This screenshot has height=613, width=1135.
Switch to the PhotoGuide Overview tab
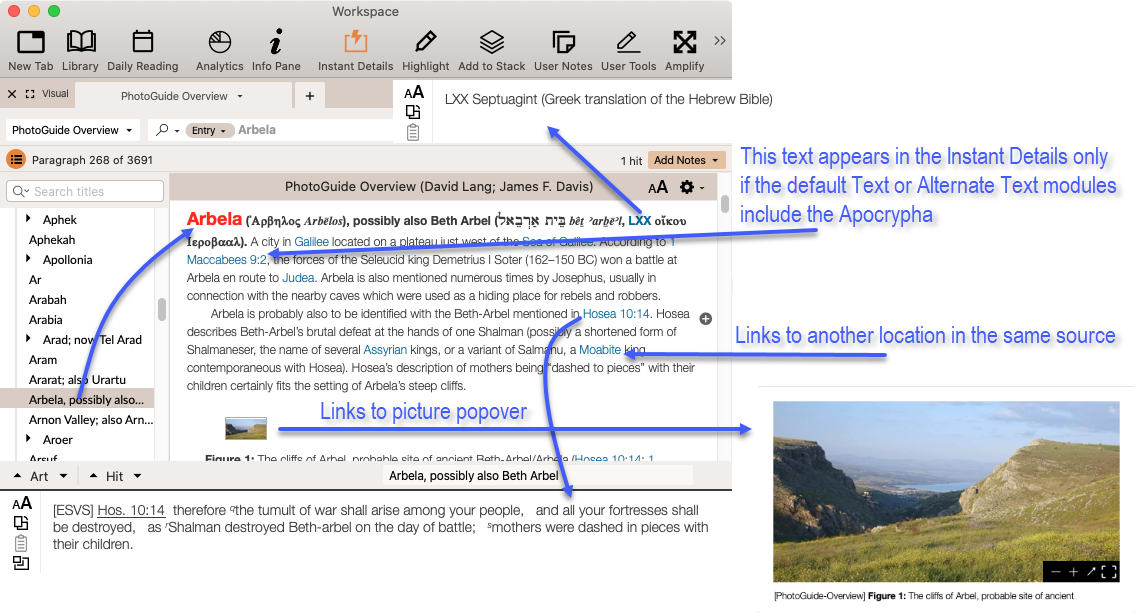point(175,96)
